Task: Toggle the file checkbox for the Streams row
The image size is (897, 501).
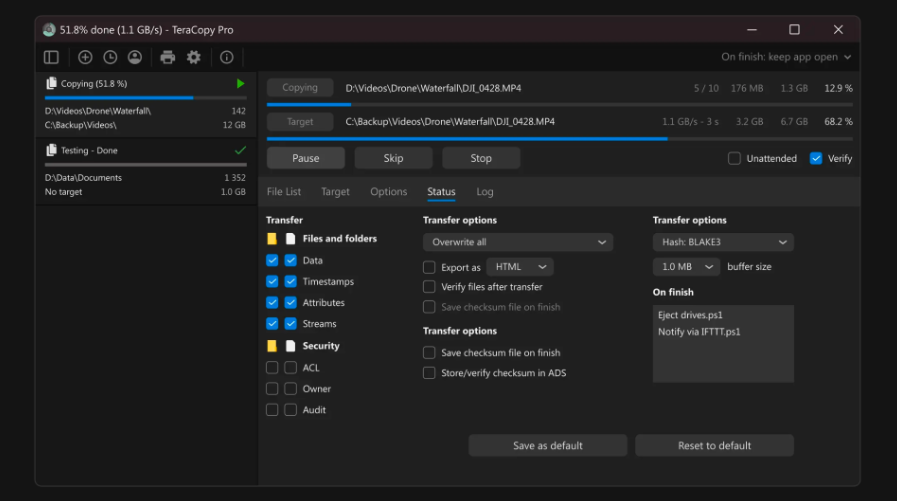Action: 291,324
